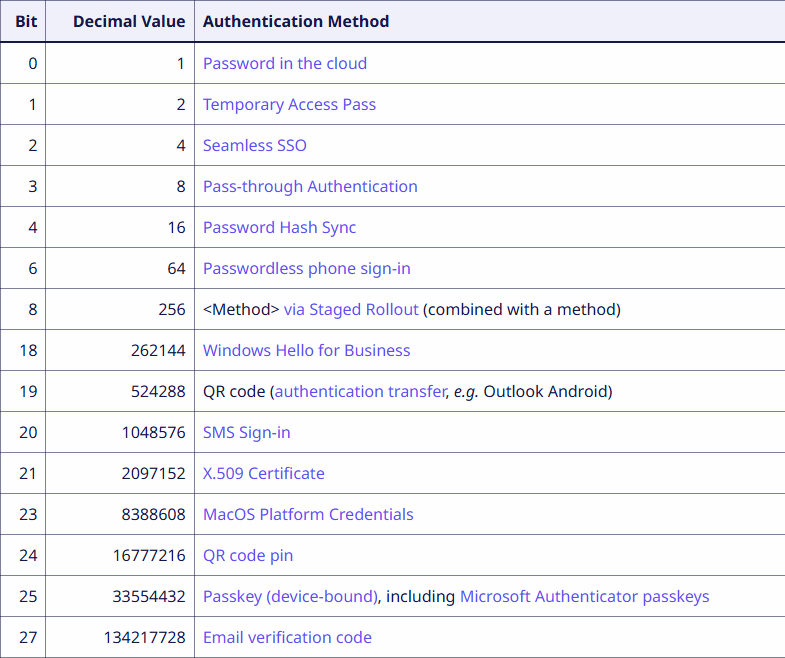
Task: Click the 'QR code pin' link
Action: (248, 556)
